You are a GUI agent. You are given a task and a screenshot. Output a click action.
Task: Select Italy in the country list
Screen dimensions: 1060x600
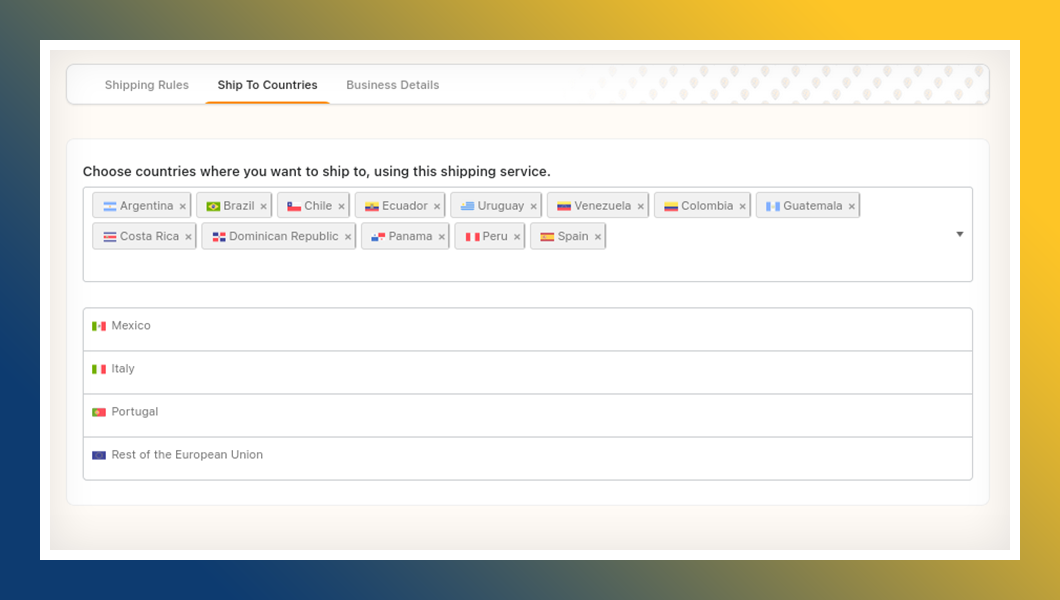tap(527, 372)
